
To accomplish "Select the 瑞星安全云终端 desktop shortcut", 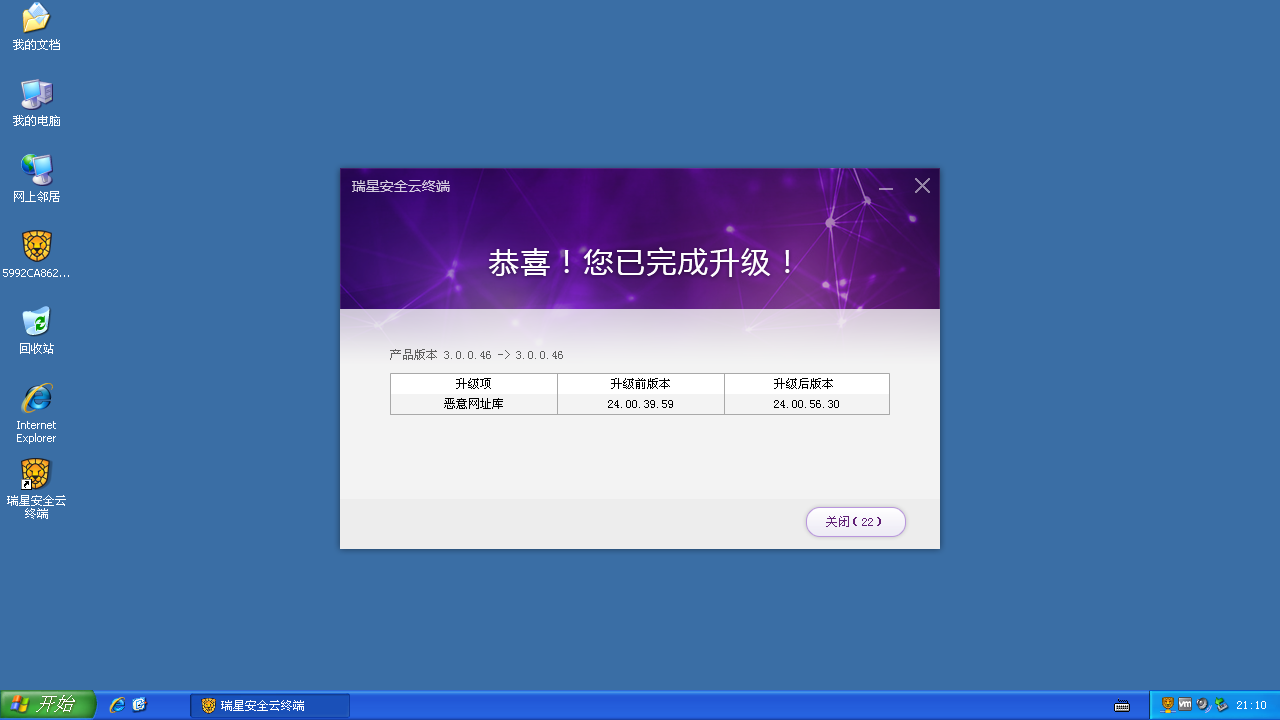I will [x=36, y=489].
